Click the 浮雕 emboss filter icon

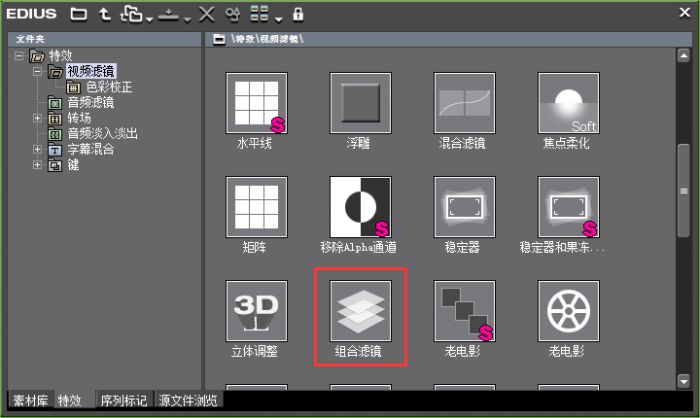360,103
